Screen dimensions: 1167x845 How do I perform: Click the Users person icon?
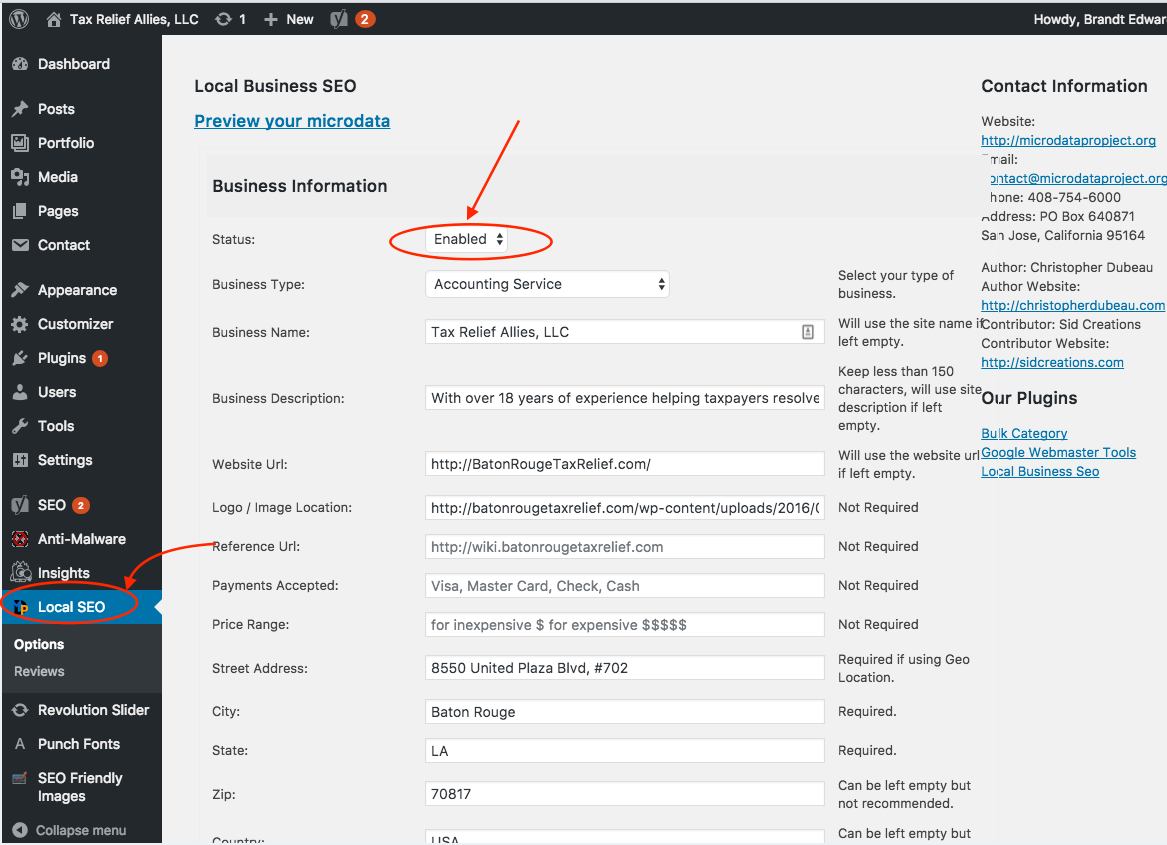[20, 392]
